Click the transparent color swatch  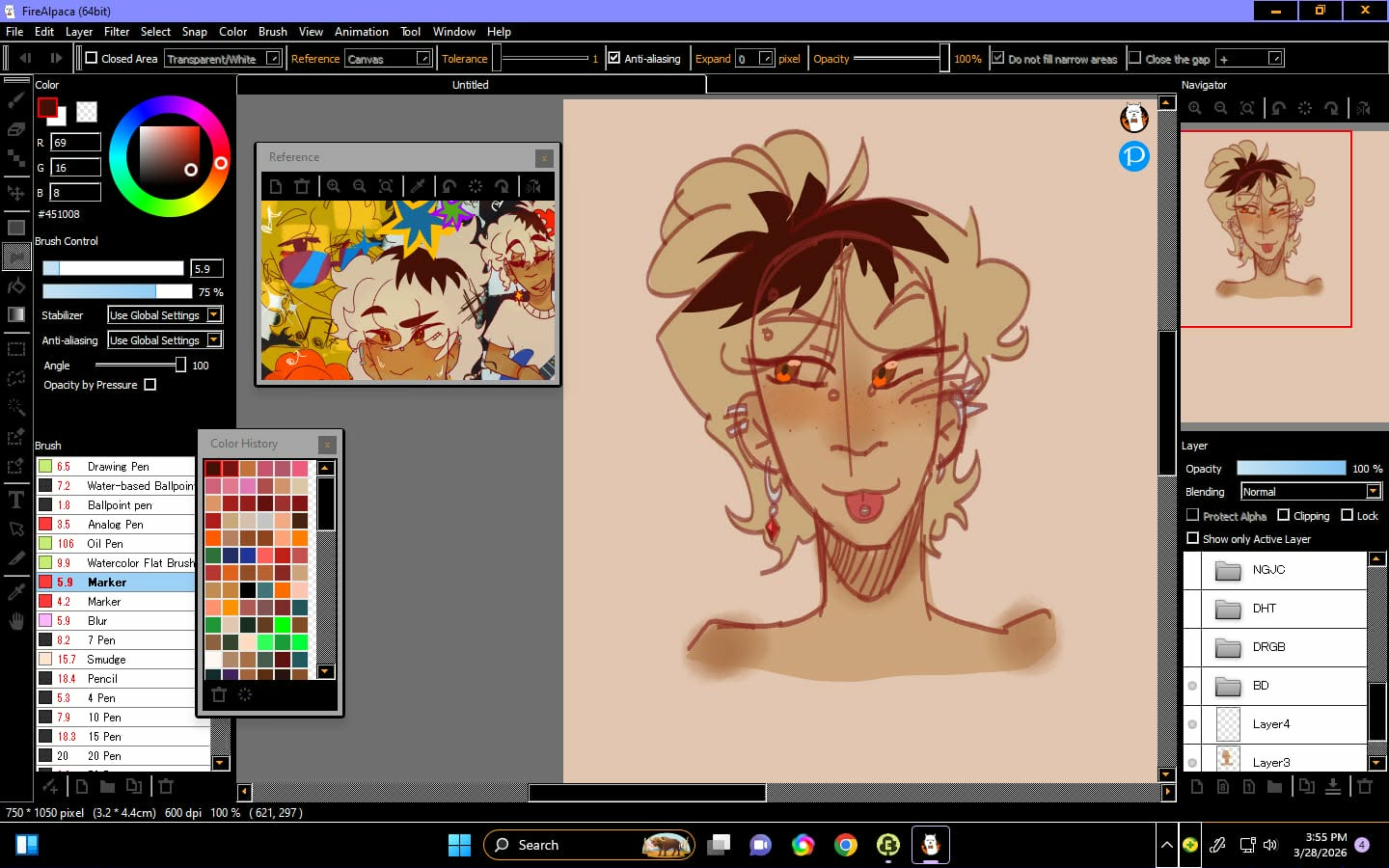coord(87,112)
